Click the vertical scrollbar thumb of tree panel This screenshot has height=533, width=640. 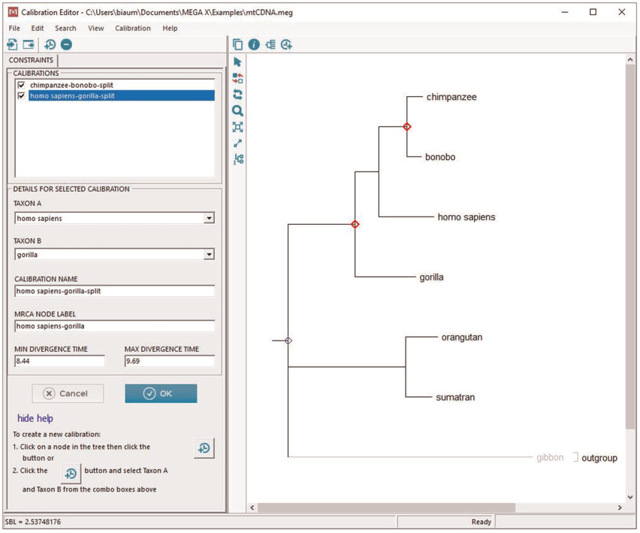(x=630, y=247)
